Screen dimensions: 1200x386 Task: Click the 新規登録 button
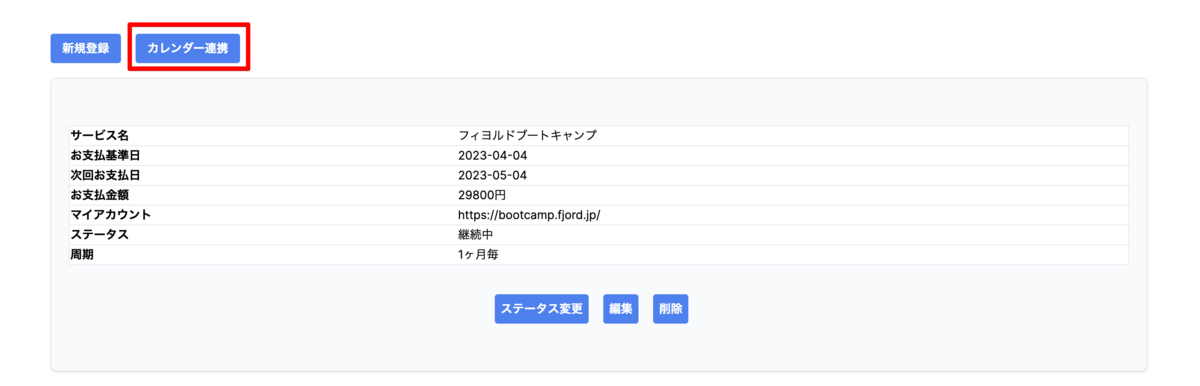[x=86, y=48]
